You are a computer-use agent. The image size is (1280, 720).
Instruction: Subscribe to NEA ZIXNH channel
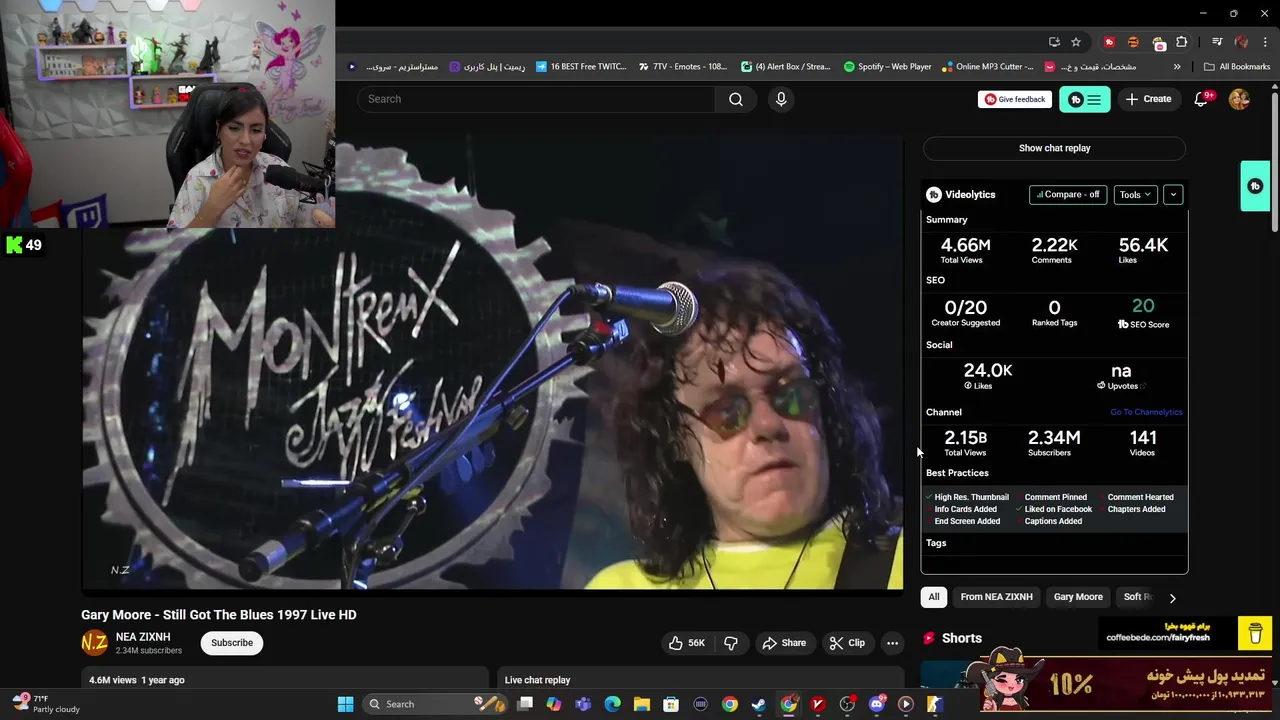pyautogui.click(x=232, y=643)
